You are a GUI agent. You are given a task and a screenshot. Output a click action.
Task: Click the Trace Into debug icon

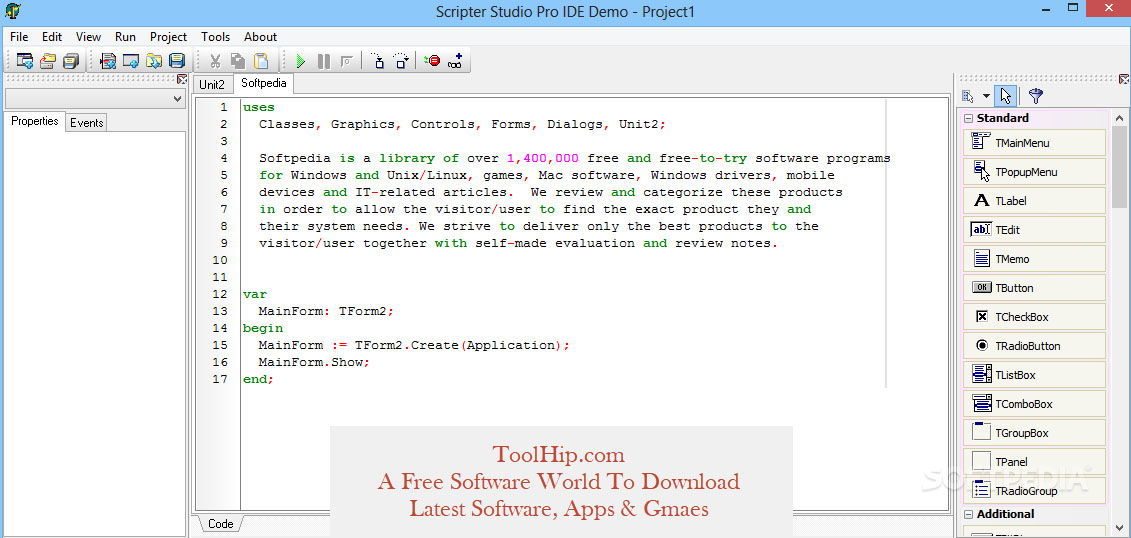377,61
